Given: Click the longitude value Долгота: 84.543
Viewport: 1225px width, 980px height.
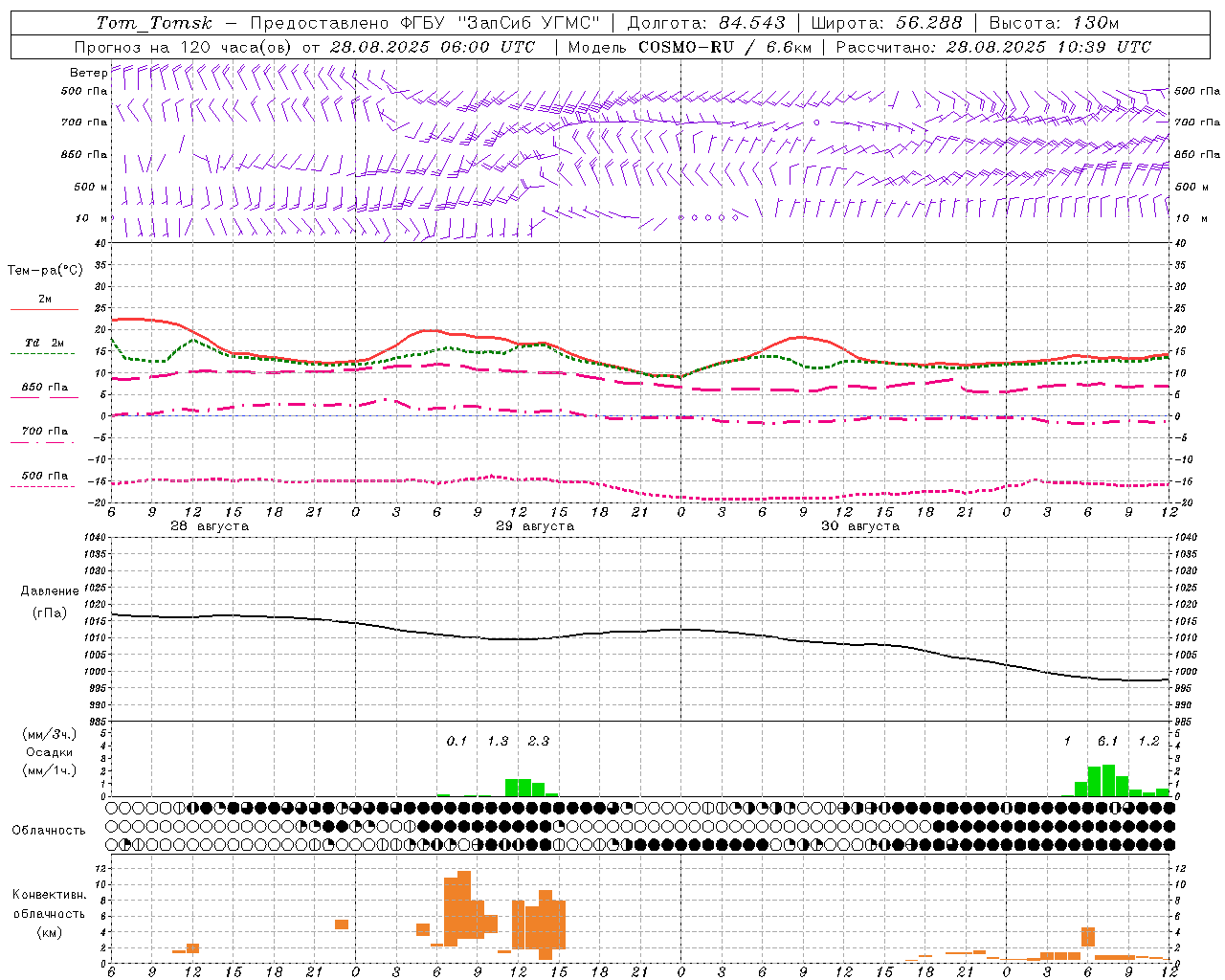Looking at the screenshot, I should (706, 23).
